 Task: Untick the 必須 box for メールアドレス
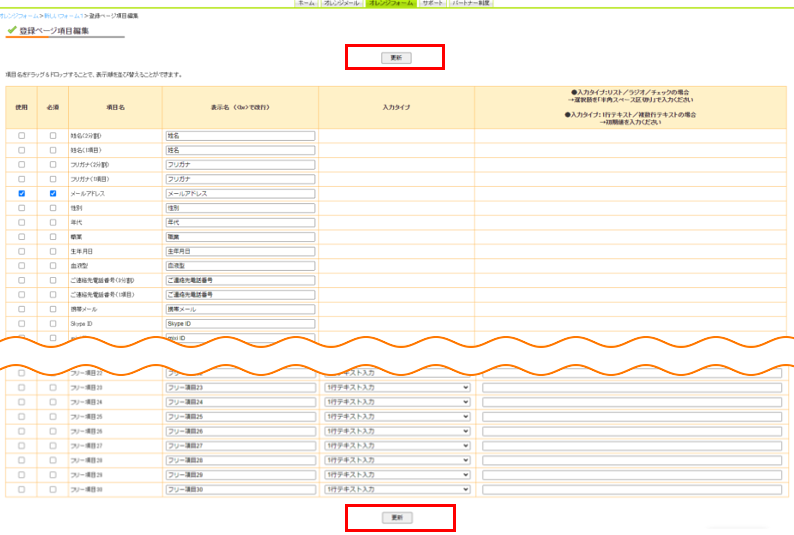pos(53,193)
